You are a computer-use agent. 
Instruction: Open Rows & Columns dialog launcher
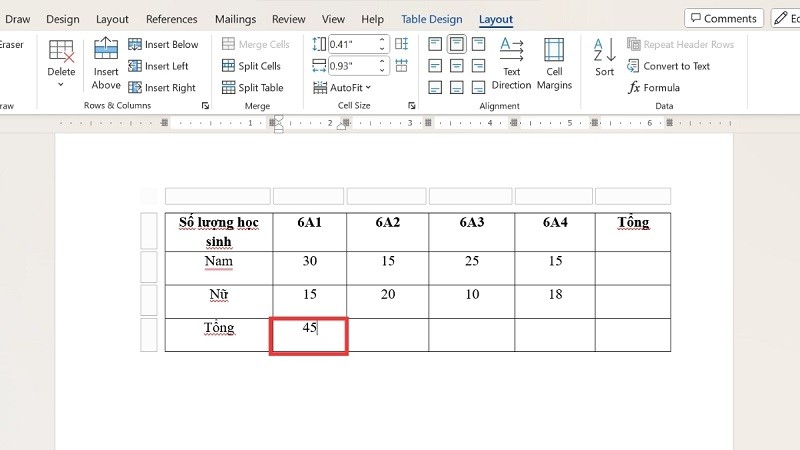pos(205,106)
